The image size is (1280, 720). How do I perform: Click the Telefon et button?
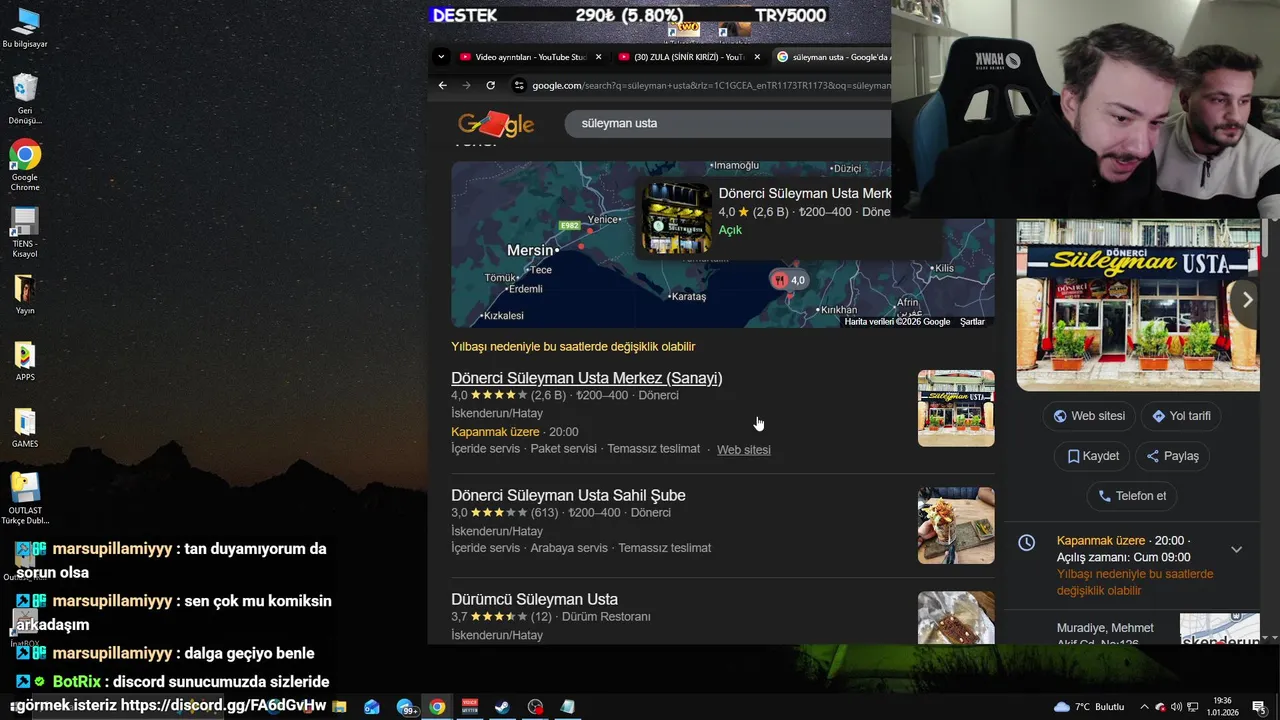[x=1131, y=496]
